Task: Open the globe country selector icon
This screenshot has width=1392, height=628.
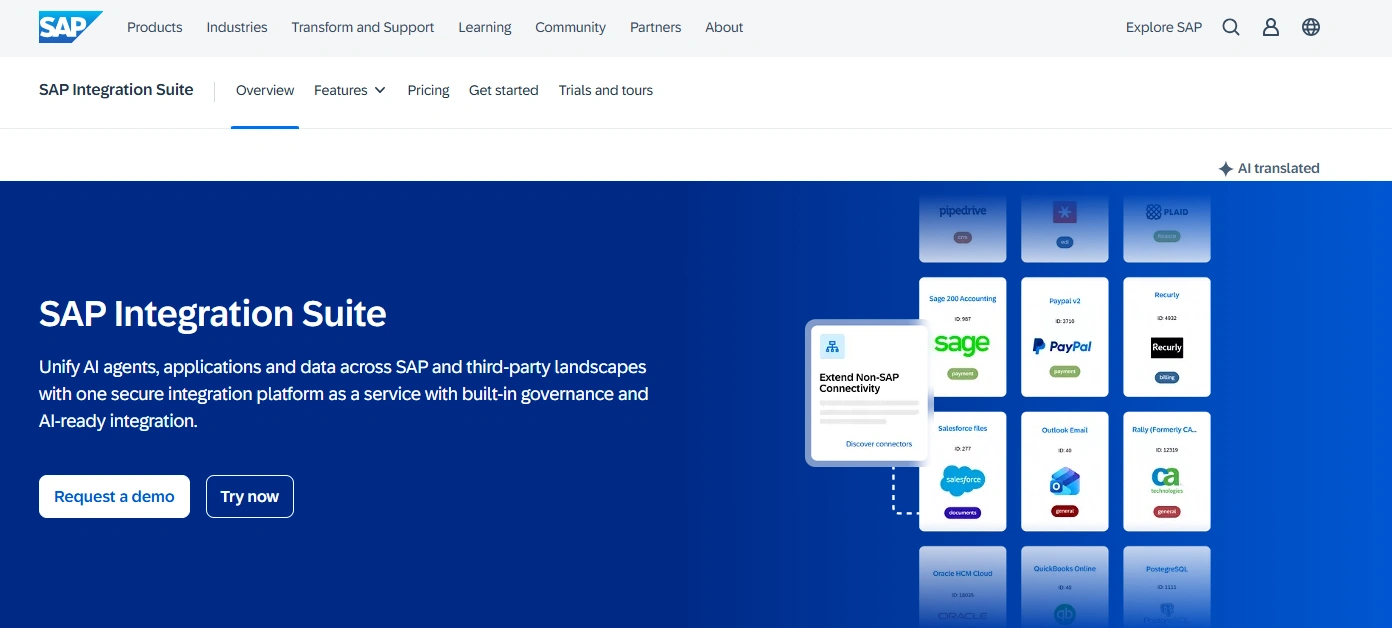Action: click(1311, 27)
